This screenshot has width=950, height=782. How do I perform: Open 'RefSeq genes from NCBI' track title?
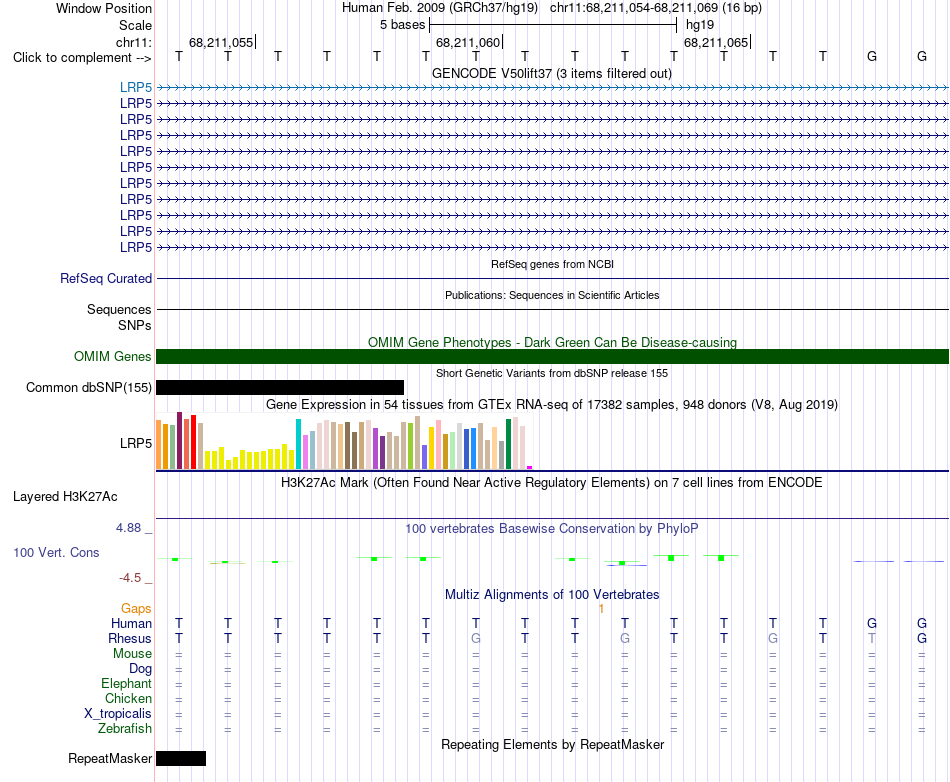[552, 264]
